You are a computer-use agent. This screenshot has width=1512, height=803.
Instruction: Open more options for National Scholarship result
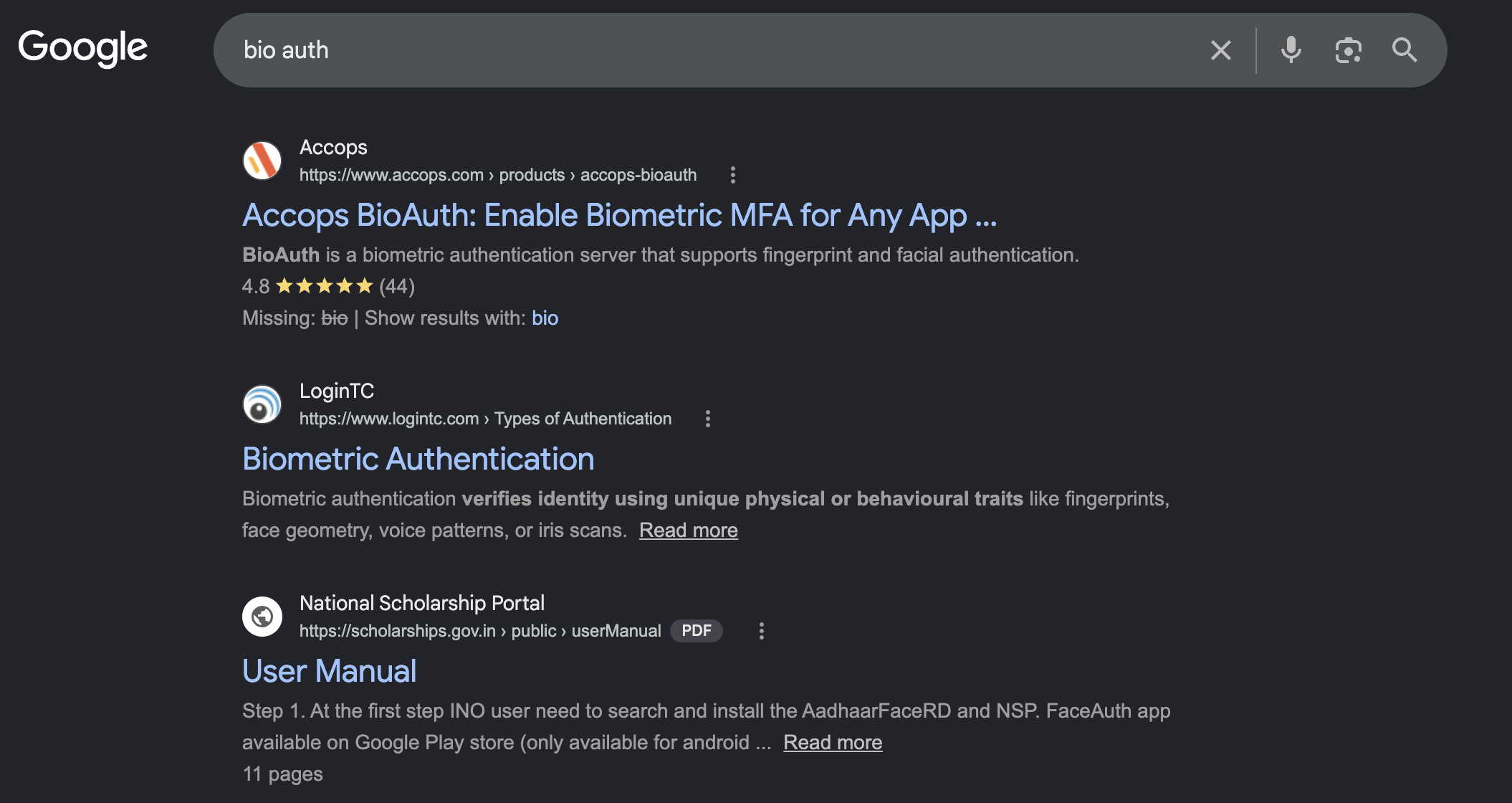pyautogui.click(x=761, y=631)
